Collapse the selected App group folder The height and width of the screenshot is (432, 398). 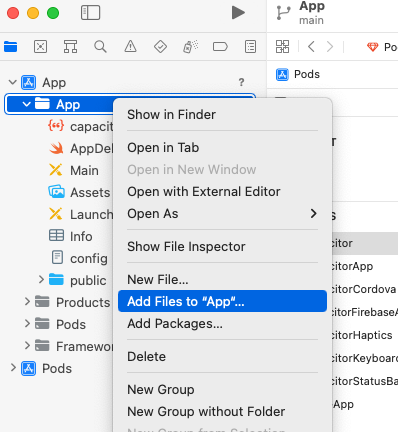[26, 104]
